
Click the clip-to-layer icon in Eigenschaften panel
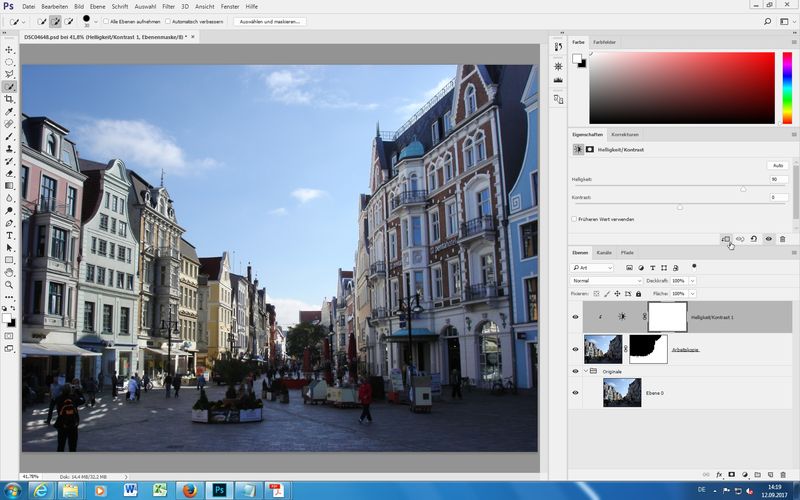pos(726,239)
